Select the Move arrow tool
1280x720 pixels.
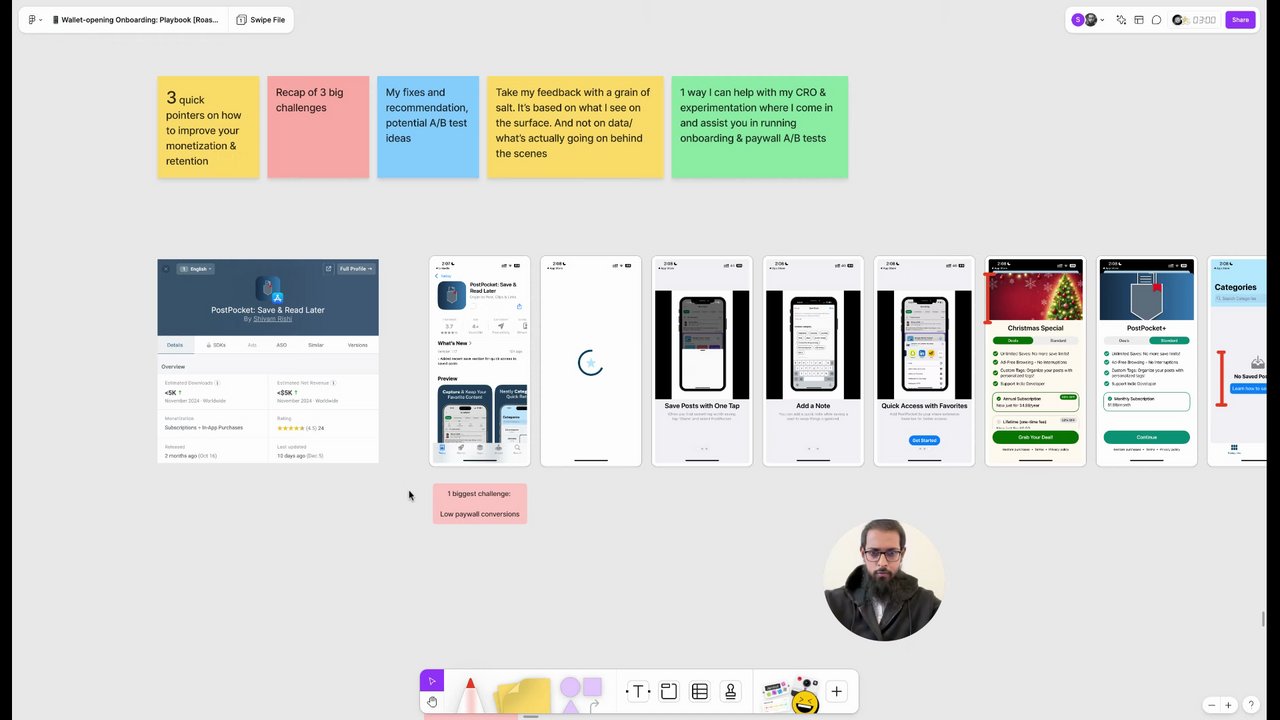pyautogui.click(x=432, y=681)
